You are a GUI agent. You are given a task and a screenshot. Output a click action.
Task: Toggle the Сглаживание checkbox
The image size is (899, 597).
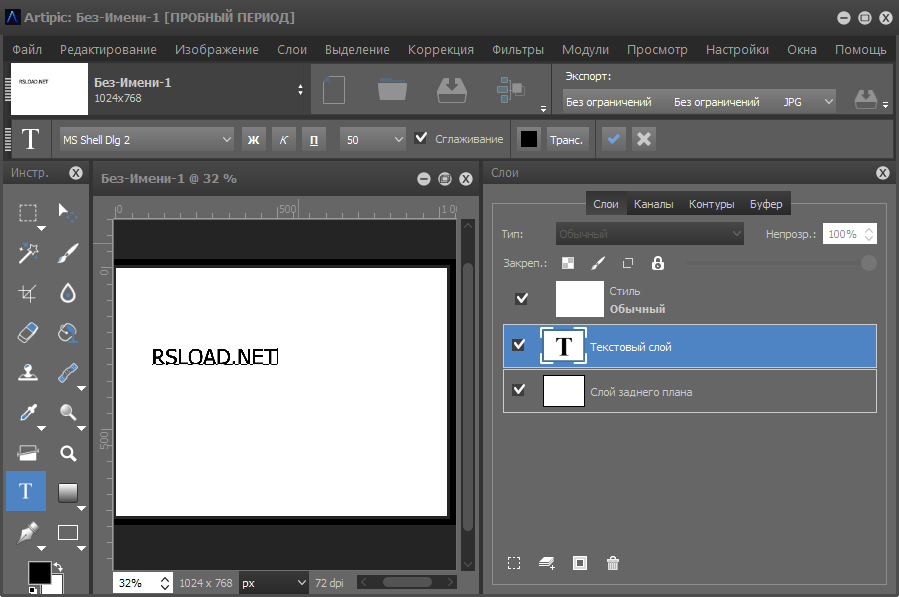(x=421, y=139)
